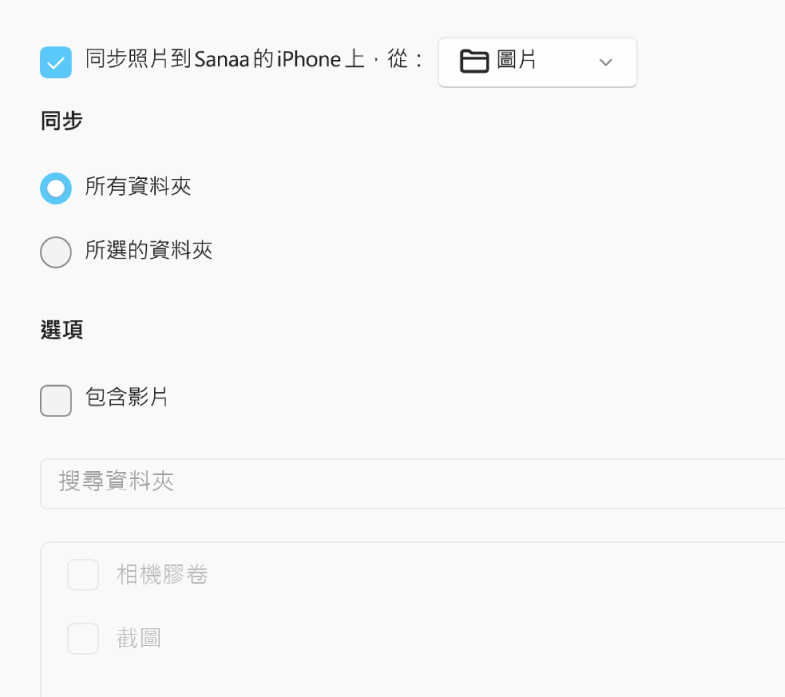
Task: Expand the 圖片 source dropdown chevron
Action: tap(606, 62)
